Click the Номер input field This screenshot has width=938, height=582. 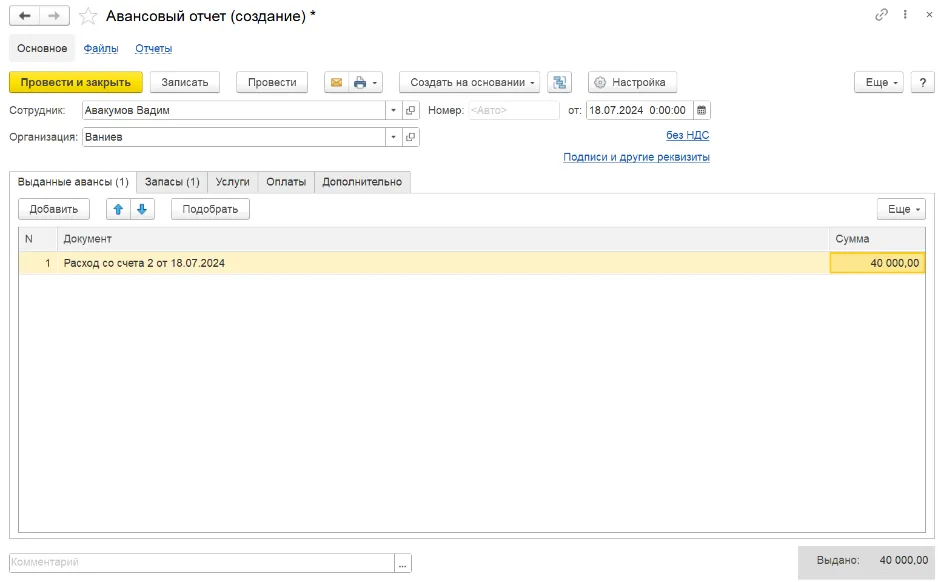(514, 110)
